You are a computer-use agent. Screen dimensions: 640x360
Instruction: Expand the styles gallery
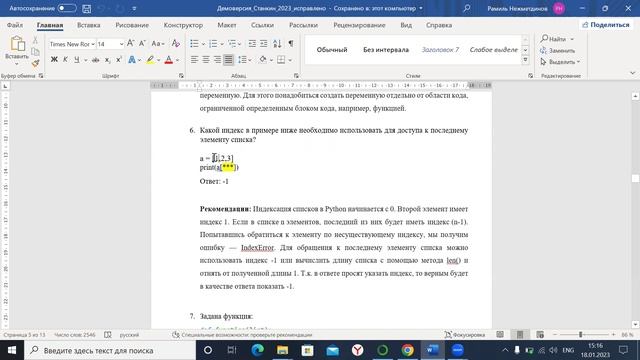point(525,60)
